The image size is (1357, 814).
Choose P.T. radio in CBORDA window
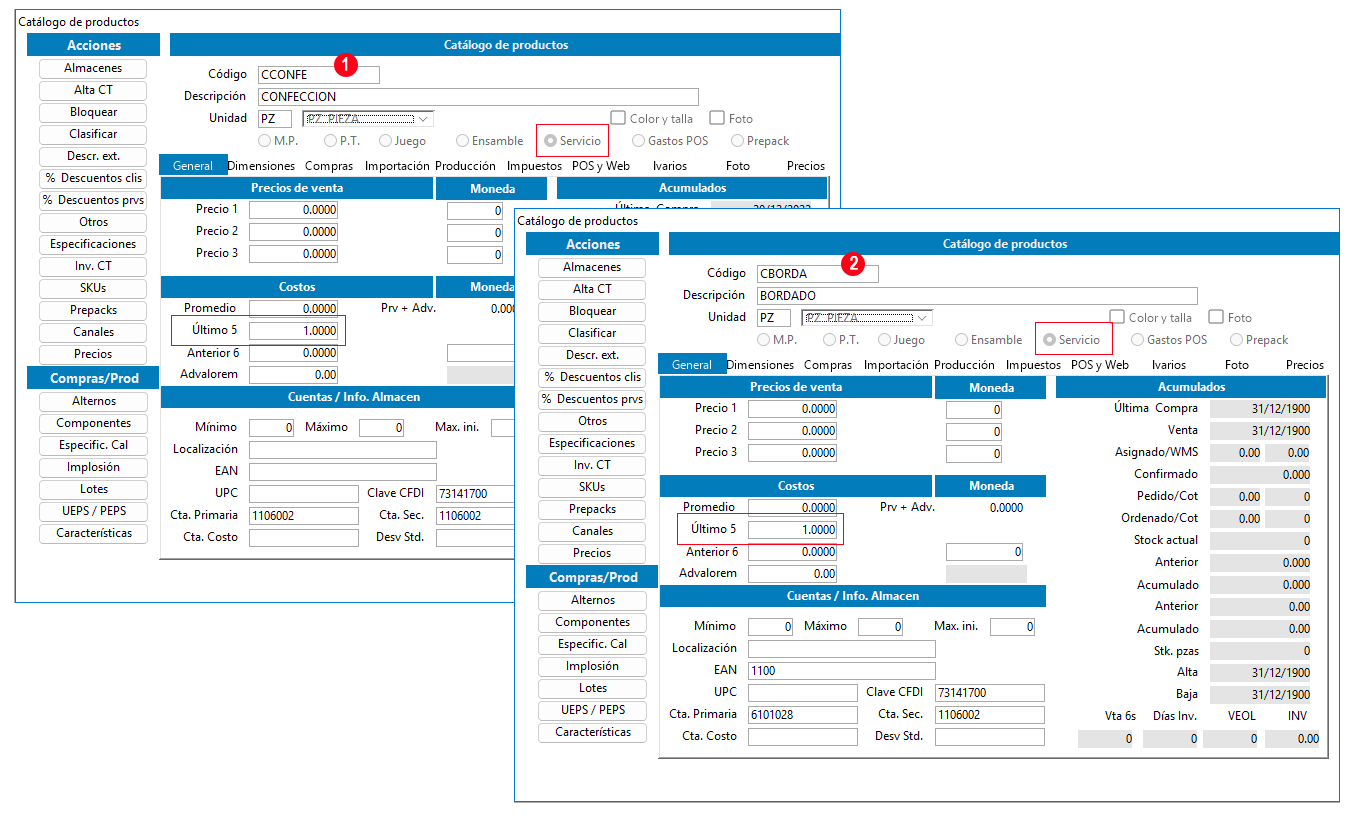pyautogui.click(x=829, y=340)
